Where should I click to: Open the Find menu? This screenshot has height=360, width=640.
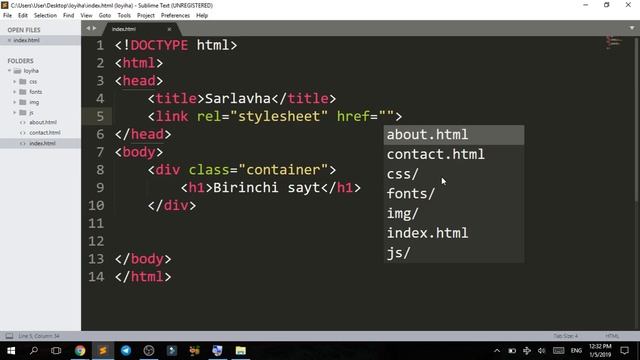pos(69,16)
